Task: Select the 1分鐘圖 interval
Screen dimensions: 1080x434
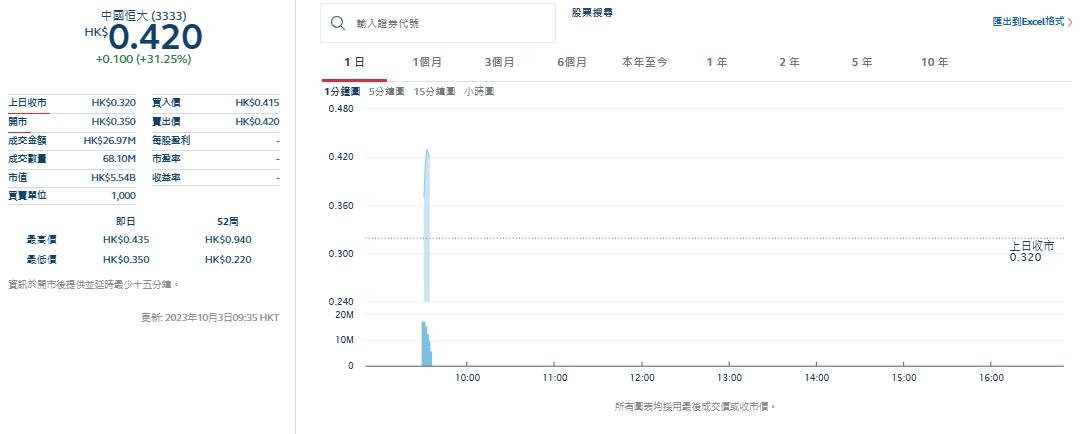Action: (342, 92)
